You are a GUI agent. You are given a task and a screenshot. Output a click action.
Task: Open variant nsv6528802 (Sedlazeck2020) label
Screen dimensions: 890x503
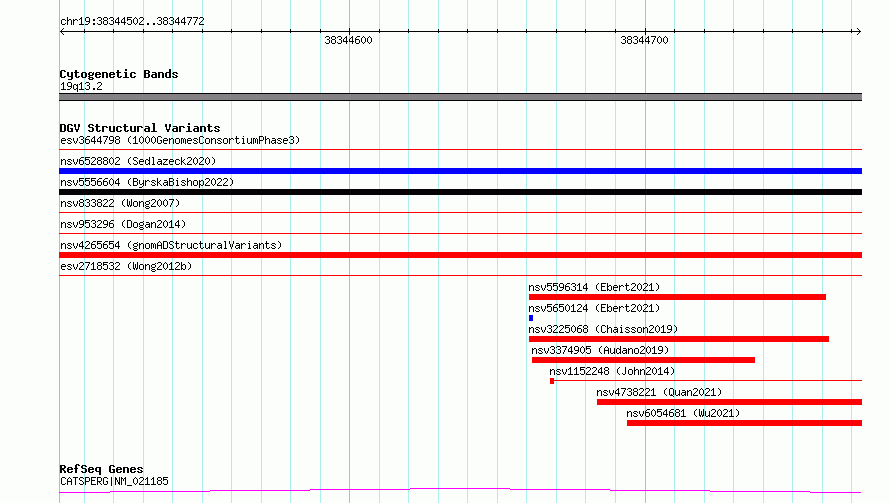(x=138, y=161)
